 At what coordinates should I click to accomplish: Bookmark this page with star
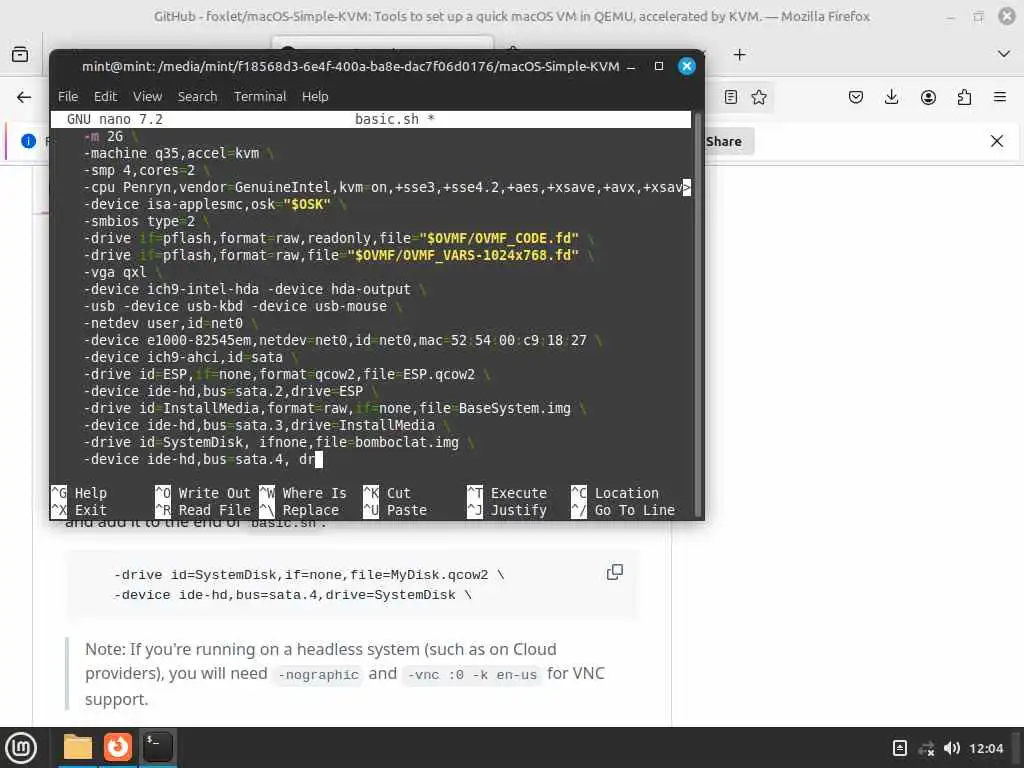759,97
